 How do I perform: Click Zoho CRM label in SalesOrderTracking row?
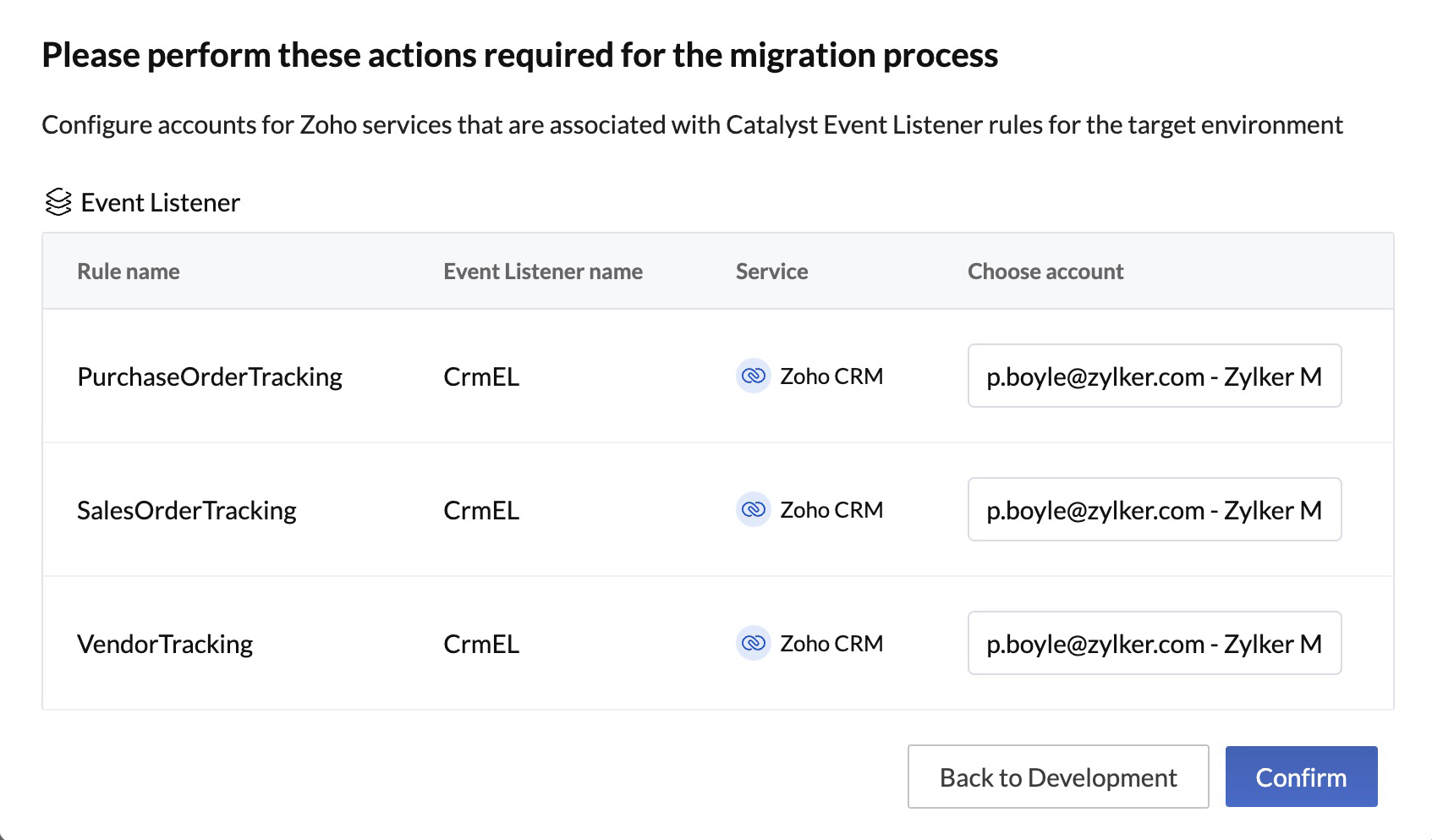click(x=831, y=510)
